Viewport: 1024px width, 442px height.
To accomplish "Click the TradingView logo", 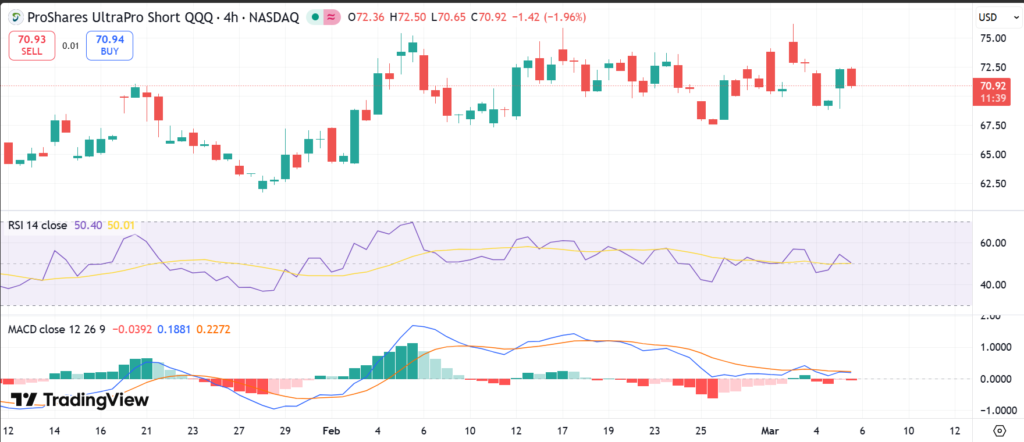I will (79, 400).
